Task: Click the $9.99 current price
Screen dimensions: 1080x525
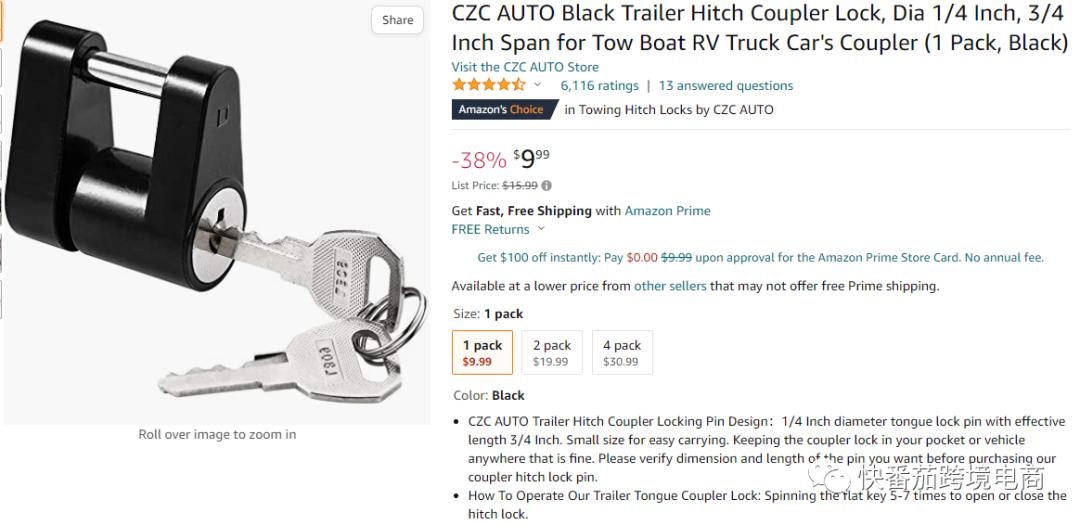Action: [x=531, y=158]
